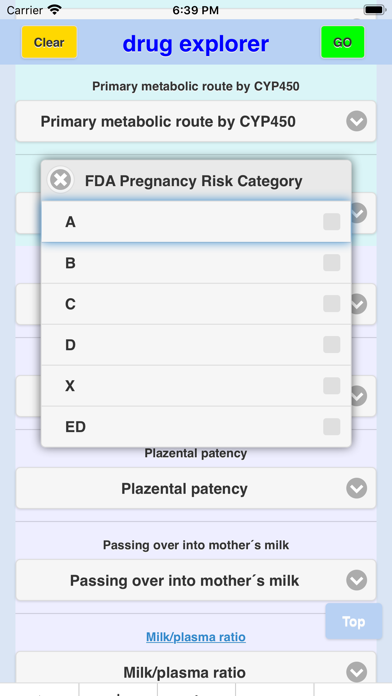This screenshot has height=696, width=392.
Task: Choose option X in the list
Action: [x=196, y=386]
